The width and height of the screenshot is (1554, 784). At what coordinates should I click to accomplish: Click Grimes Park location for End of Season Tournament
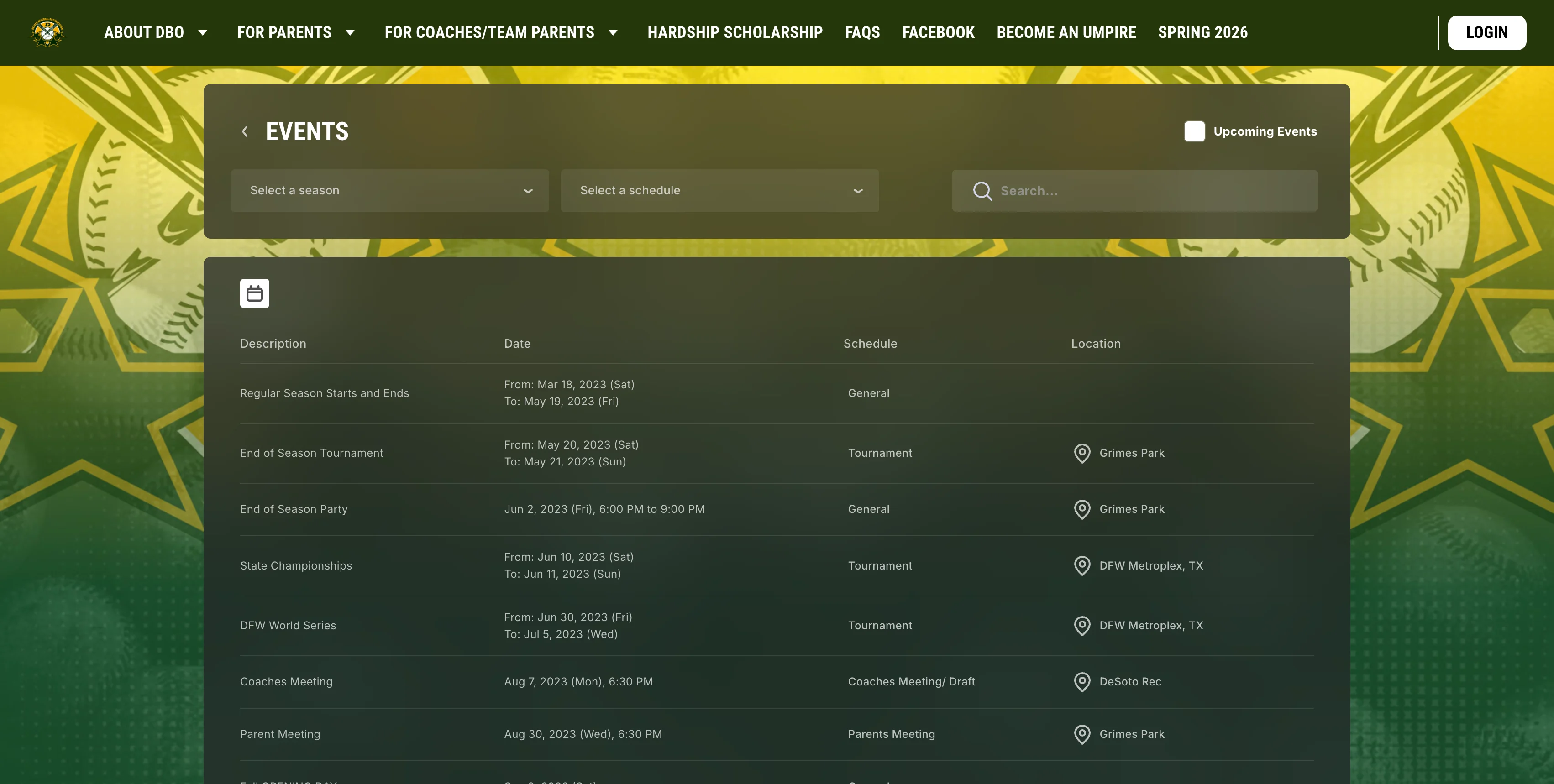tap(1132, 453)
